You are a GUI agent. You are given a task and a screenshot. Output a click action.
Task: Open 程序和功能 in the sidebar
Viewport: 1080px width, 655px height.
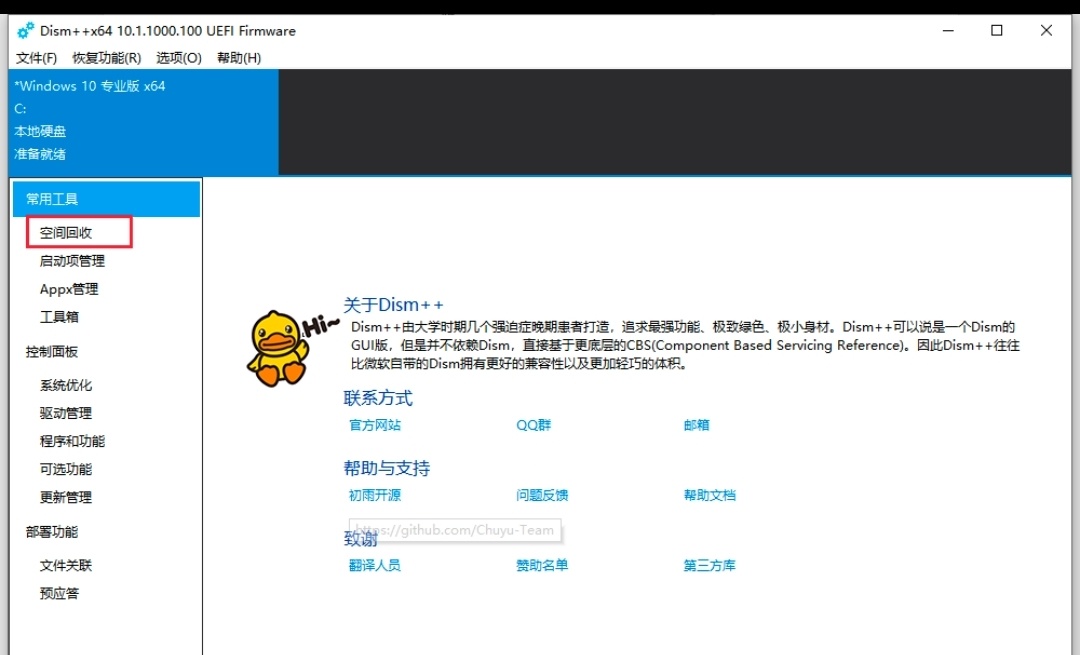[x=72, y=441]
